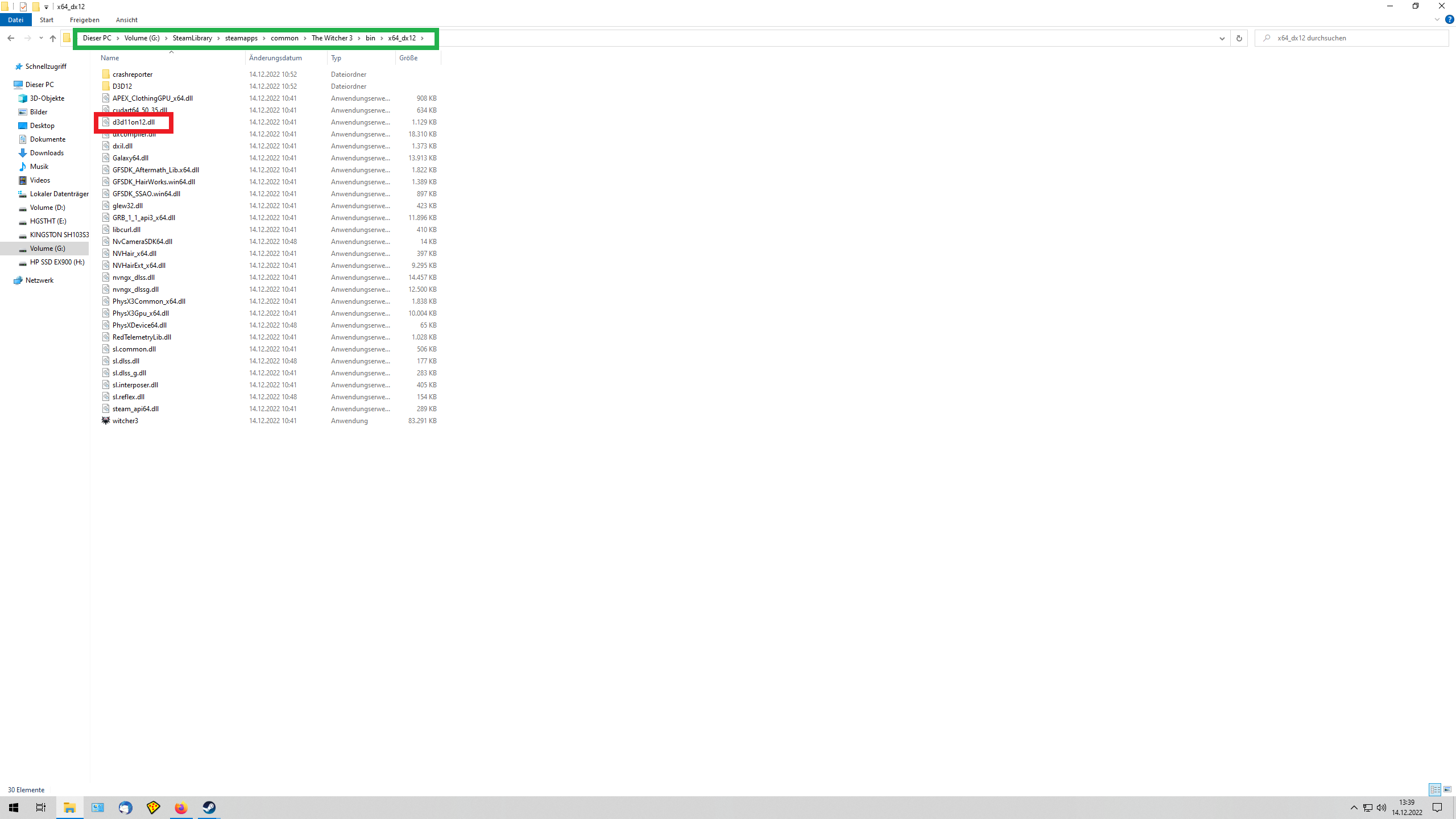1456x819 pixels.
Task: Select the d3d11on12.dll file
Action: (134, 122)
